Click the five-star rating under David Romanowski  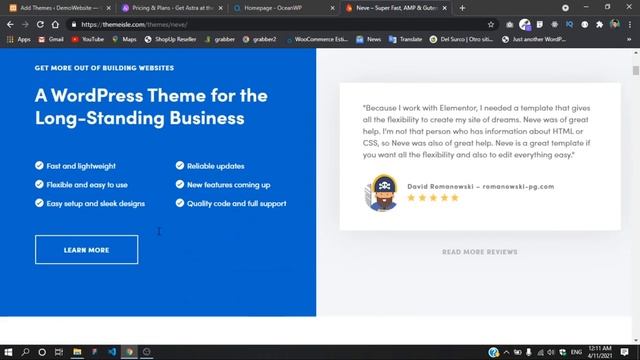pos(433,198)
